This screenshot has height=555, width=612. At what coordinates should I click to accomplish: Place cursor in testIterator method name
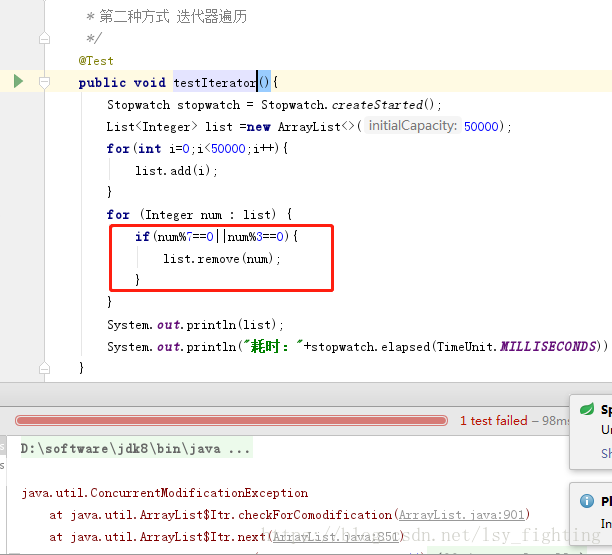click(215, 82)
